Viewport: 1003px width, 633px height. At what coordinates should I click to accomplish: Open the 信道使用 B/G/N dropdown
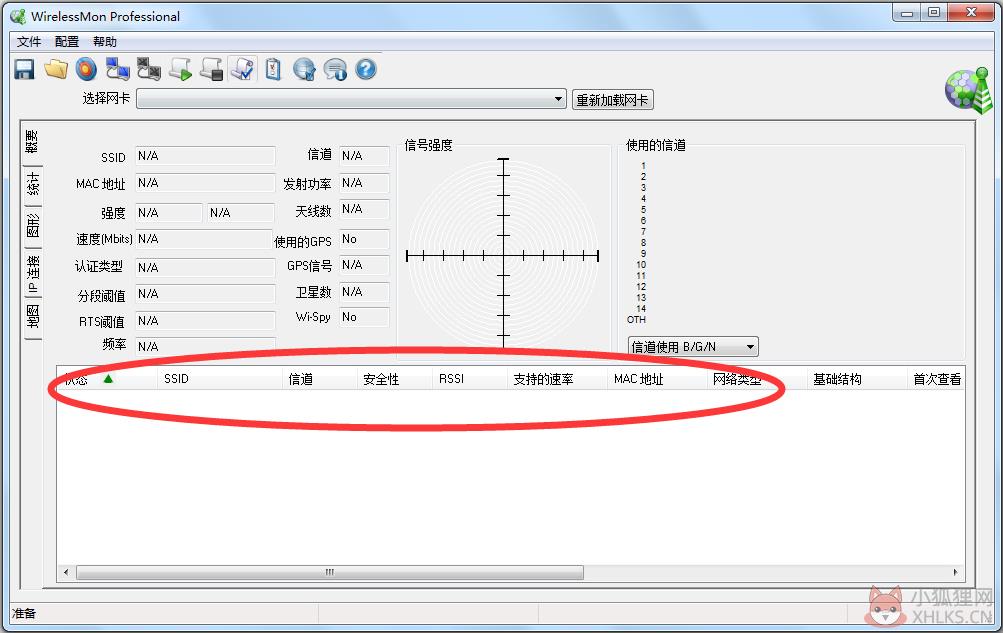[693, 347]
